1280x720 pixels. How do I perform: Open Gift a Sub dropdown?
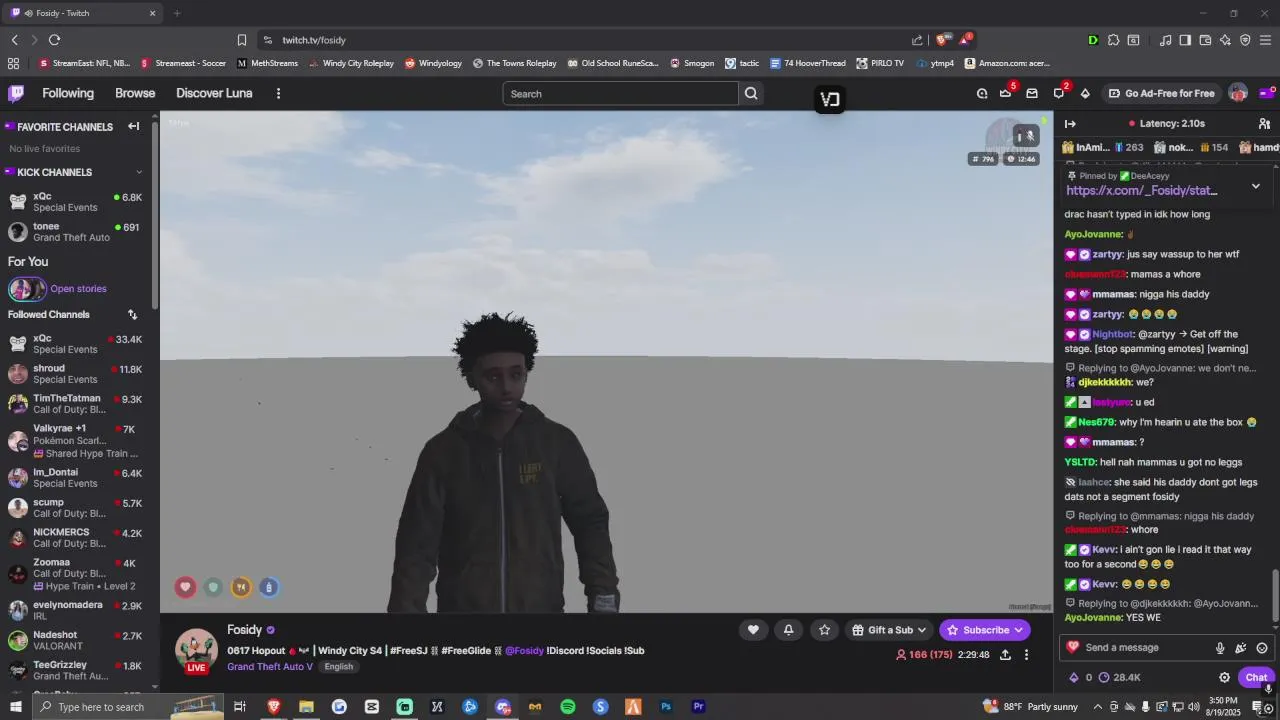point(889,630)
